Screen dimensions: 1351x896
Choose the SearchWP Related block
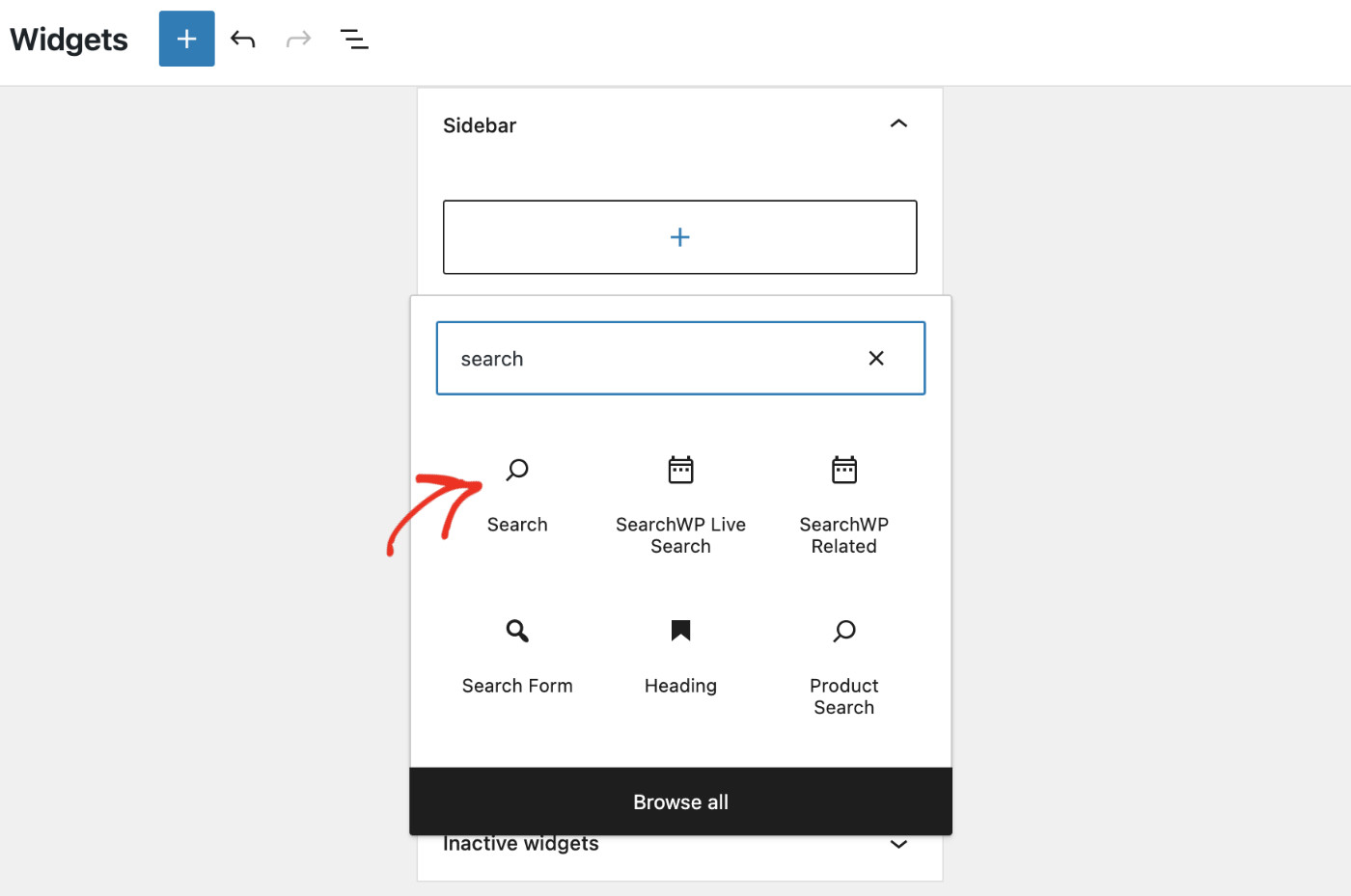pos(843,502)
